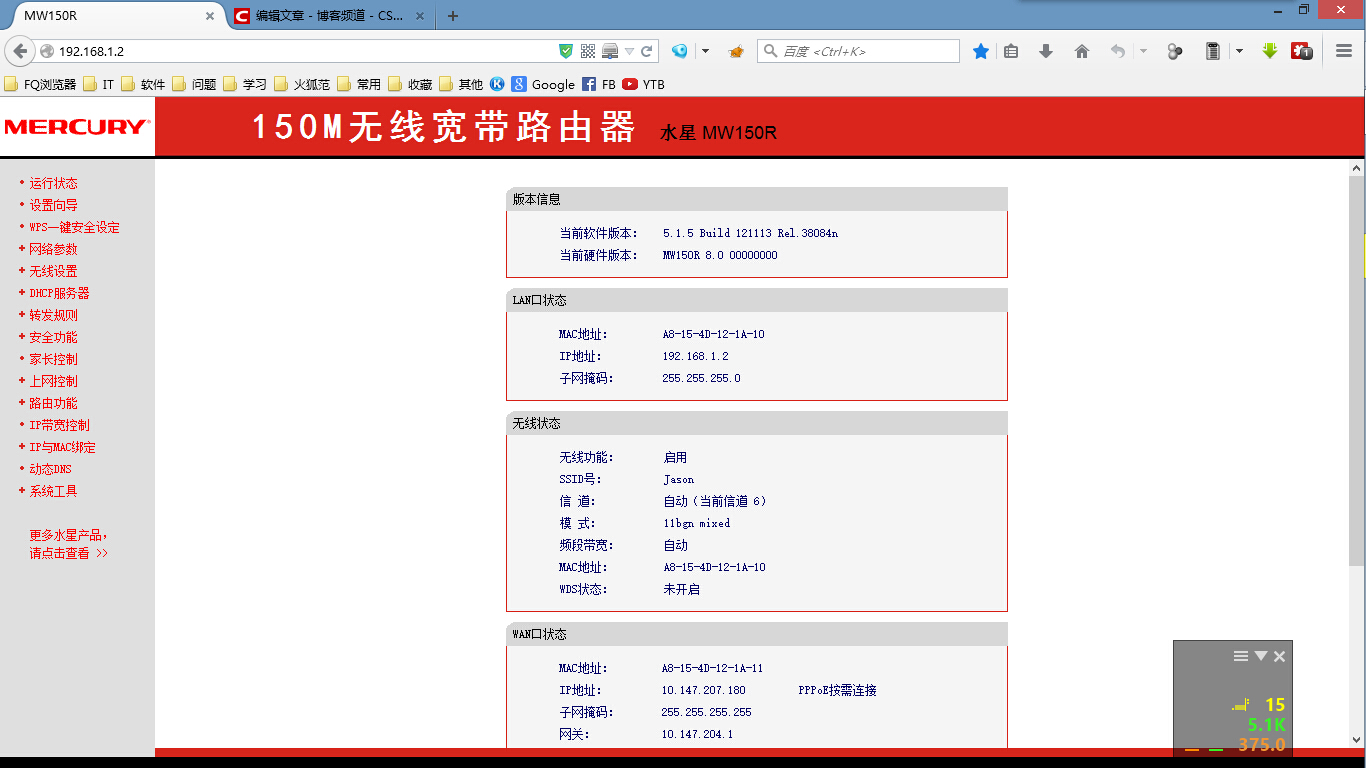Close the MW150R tab
1366x768 pixels.
pyautogui.click(x=210, y=16)
